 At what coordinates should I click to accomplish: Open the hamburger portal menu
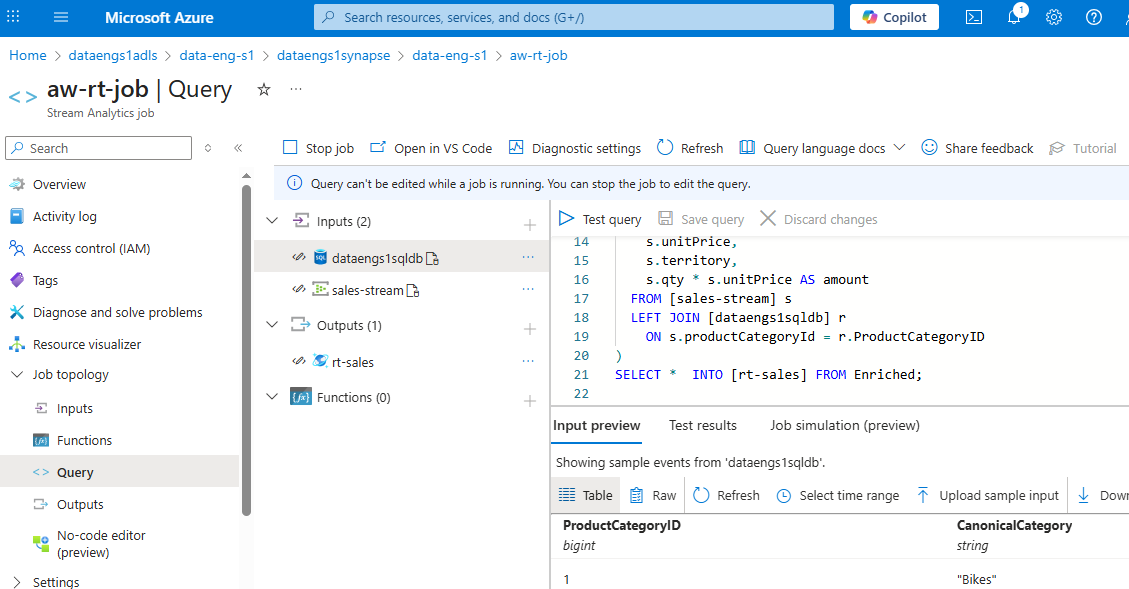pos(61,17)
